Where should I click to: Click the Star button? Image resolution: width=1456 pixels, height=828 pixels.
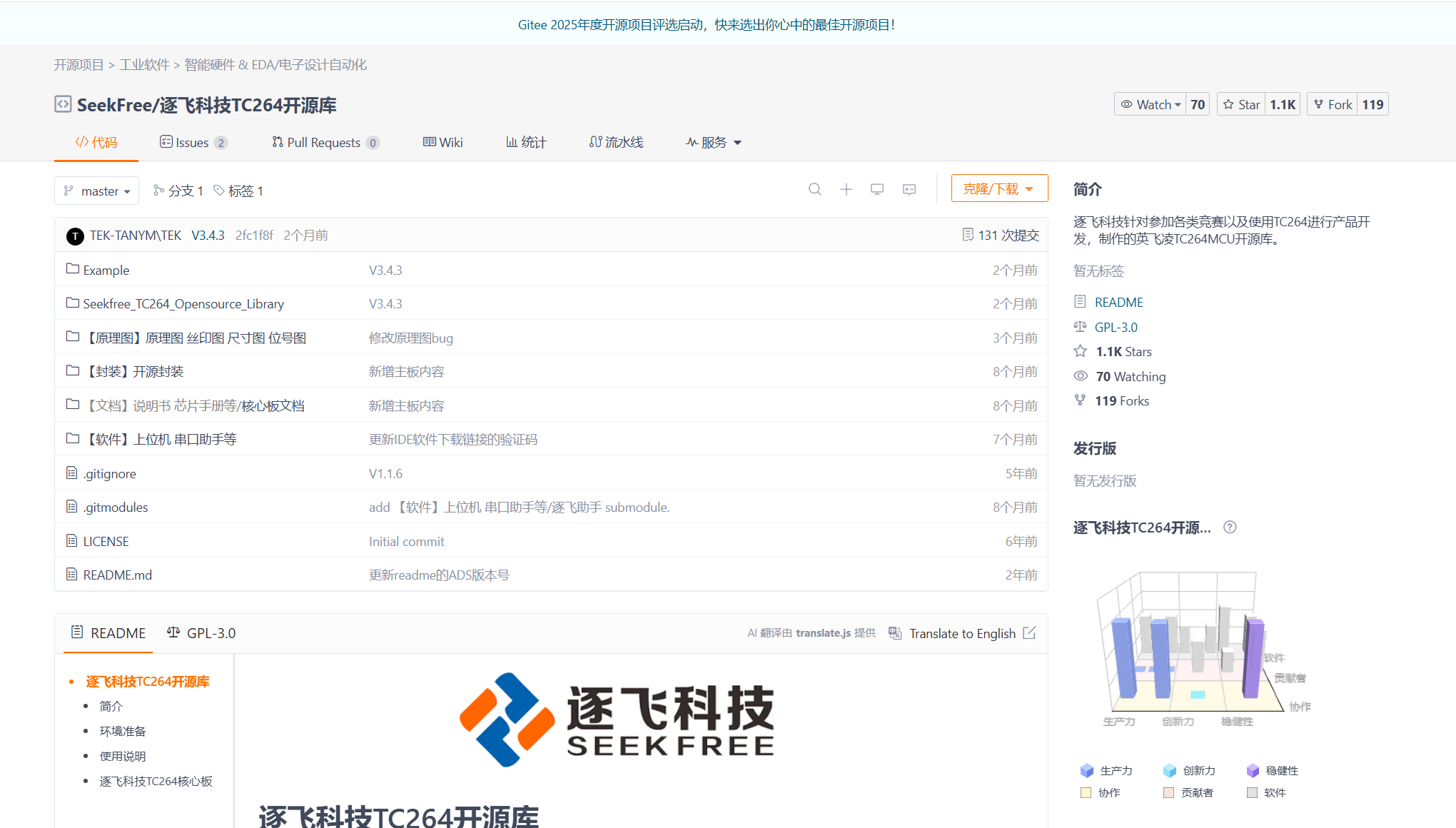point(1242,104)
